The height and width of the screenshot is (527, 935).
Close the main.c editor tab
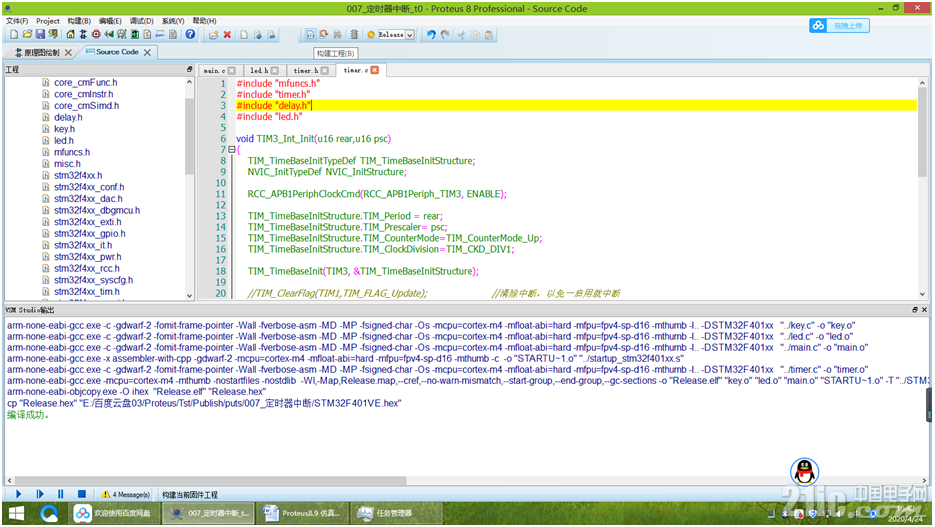coord(232,70)
